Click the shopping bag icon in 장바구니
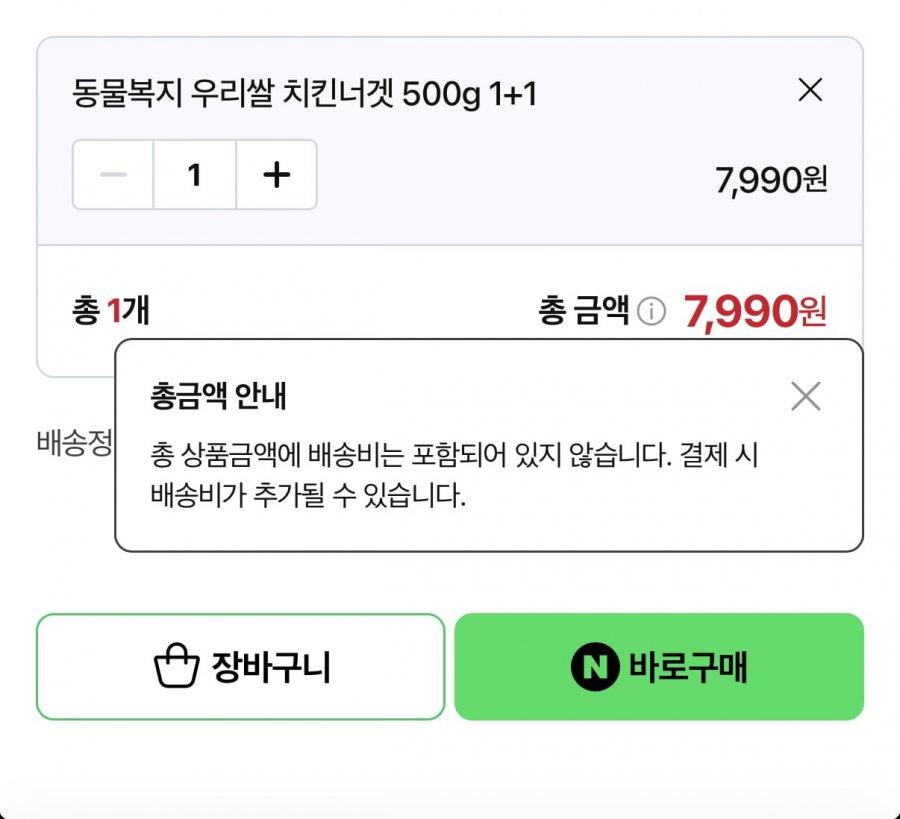 (x=177, y=666)
